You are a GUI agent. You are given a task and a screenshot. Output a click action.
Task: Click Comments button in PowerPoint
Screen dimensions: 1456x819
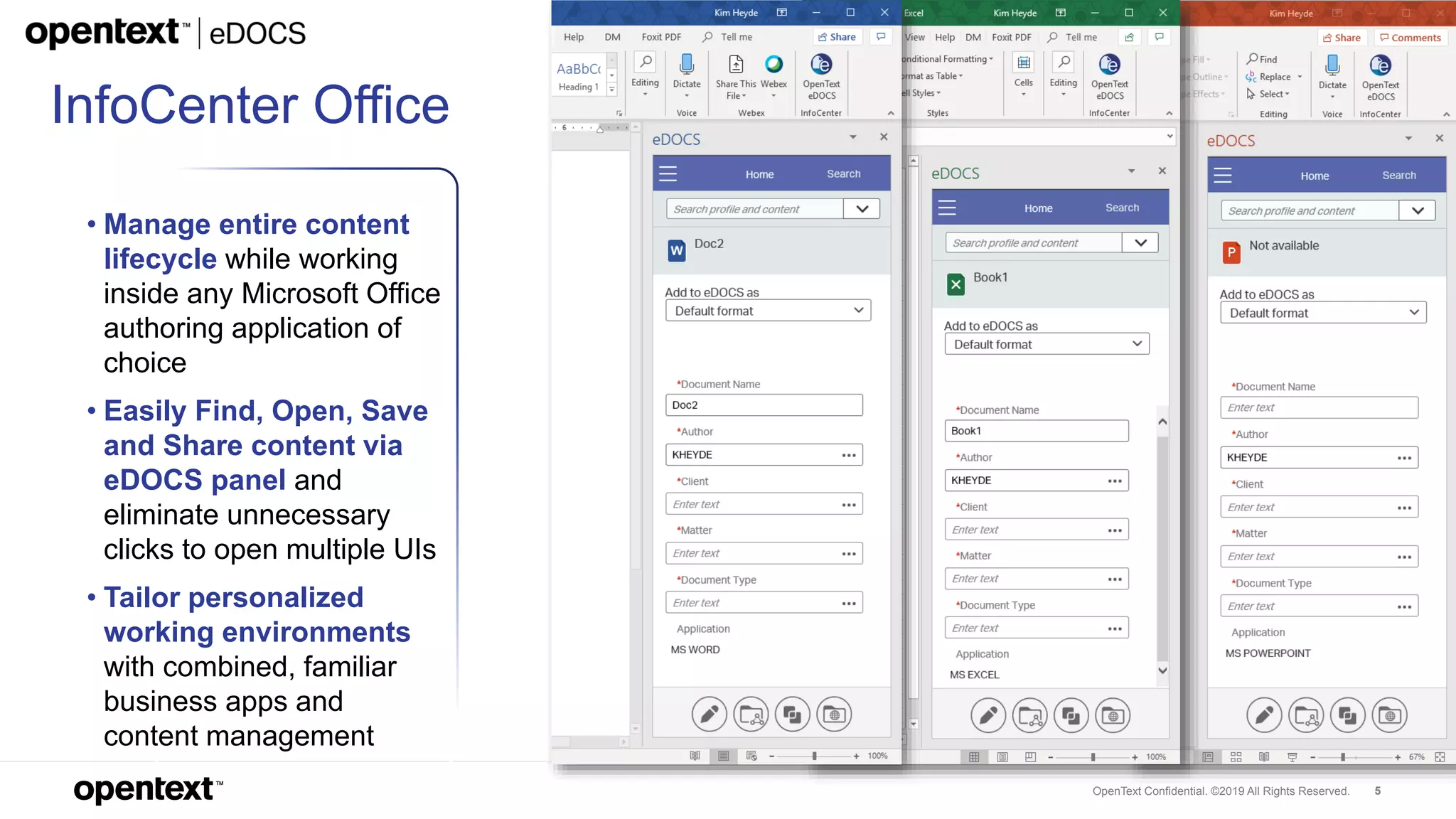point(1410,38)
